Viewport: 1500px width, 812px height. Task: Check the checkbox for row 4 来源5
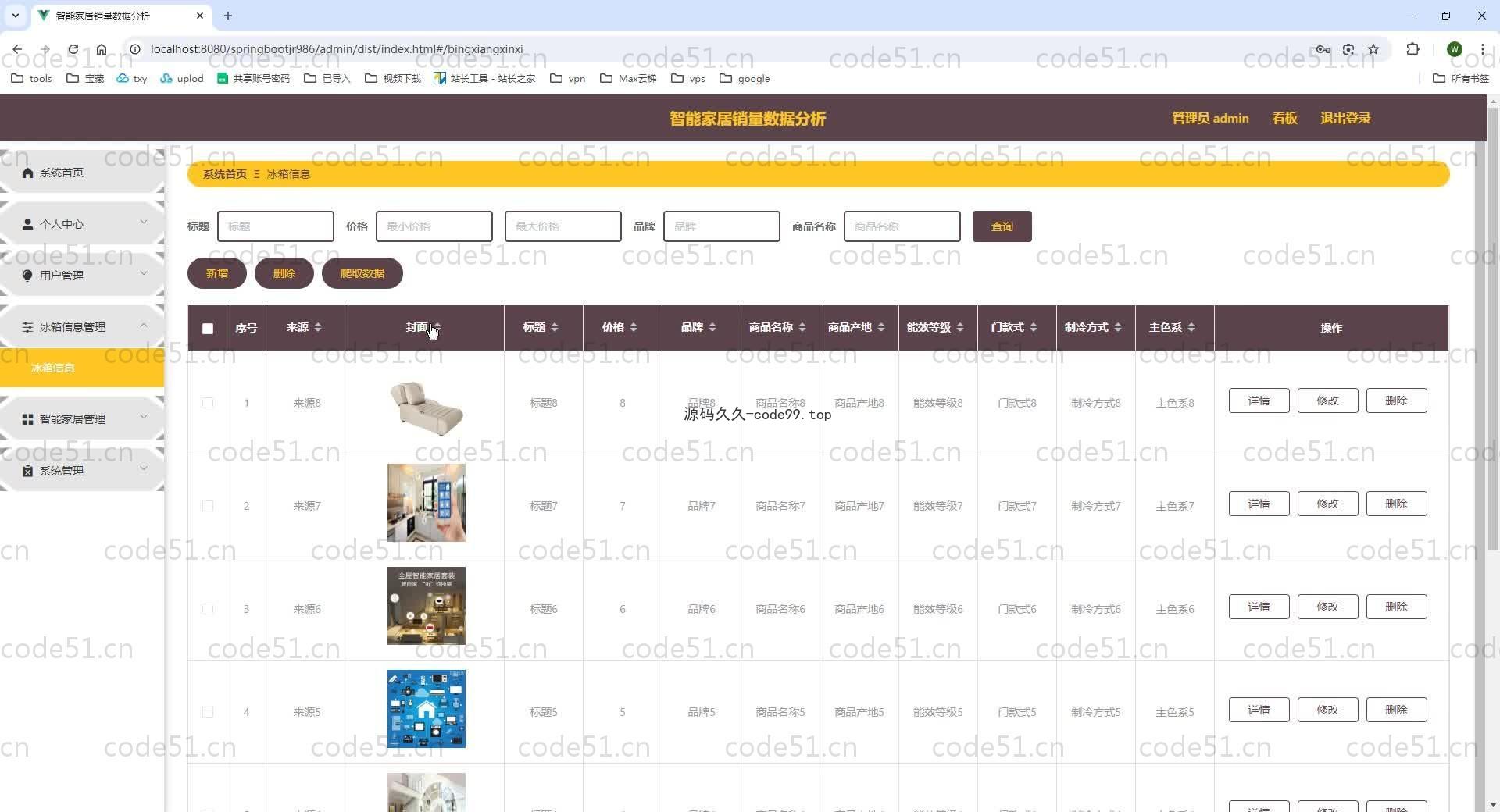(208, 712)
